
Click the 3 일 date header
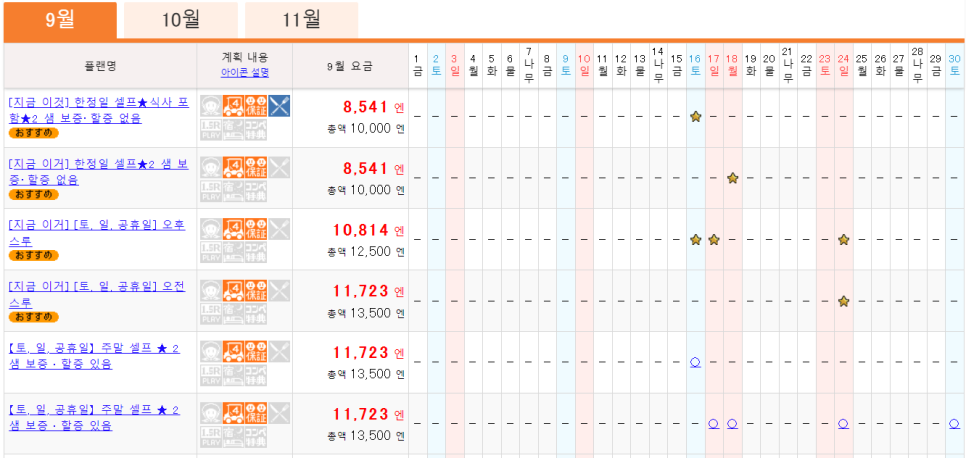coord(455,65)
